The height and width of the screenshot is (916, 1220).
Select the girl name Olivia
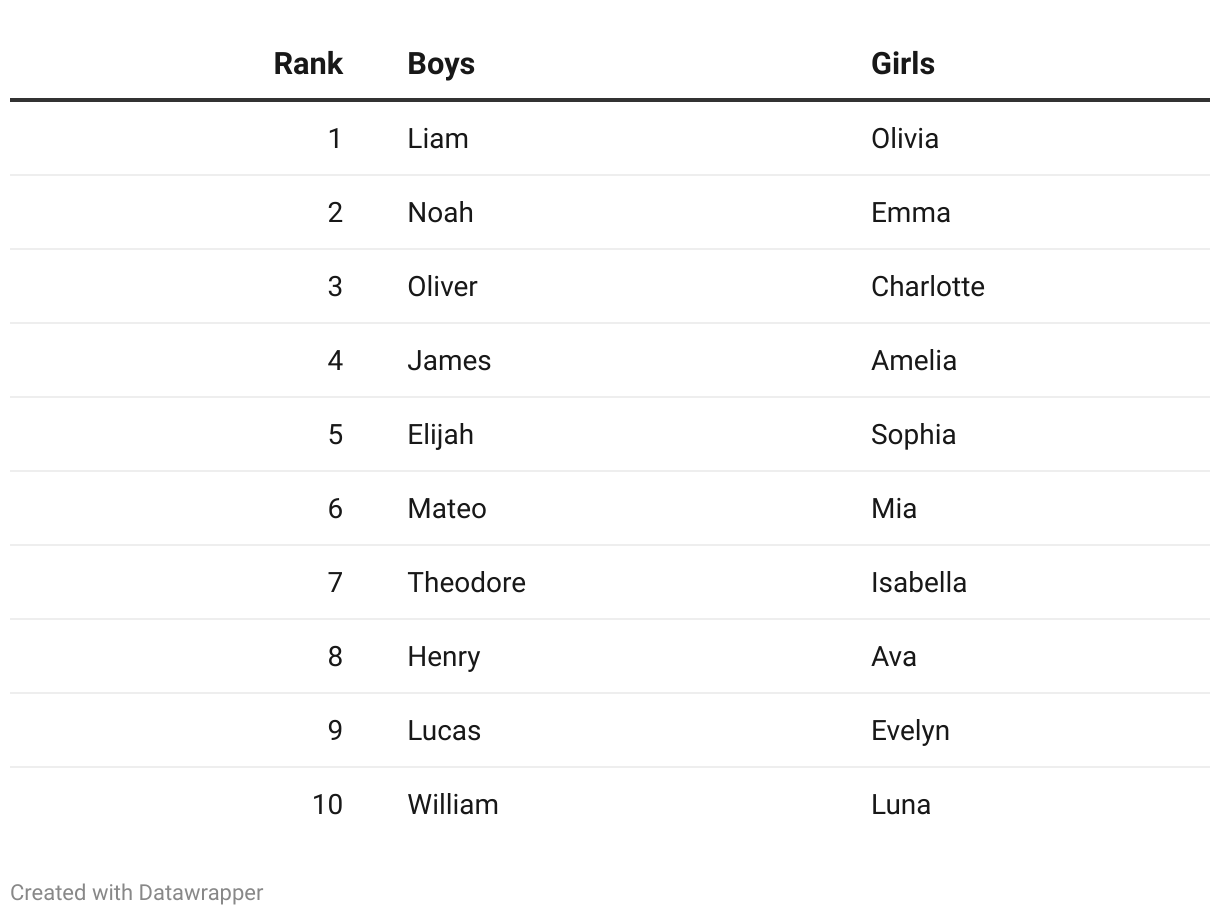(x=905, y=138)
